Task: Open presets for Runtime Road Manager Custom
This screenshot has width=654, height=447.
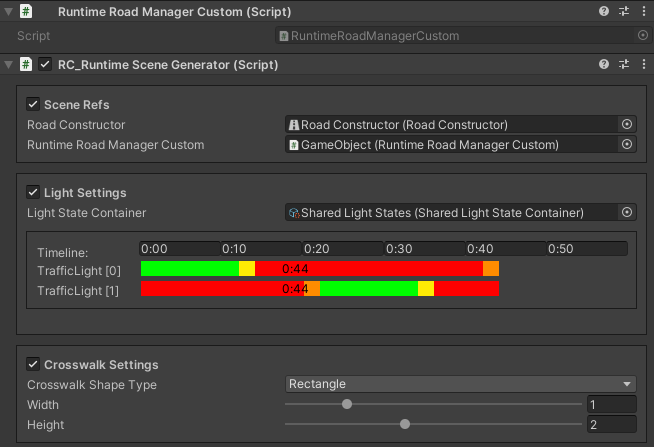Action: pyautogui.click(x=624, y=11)
